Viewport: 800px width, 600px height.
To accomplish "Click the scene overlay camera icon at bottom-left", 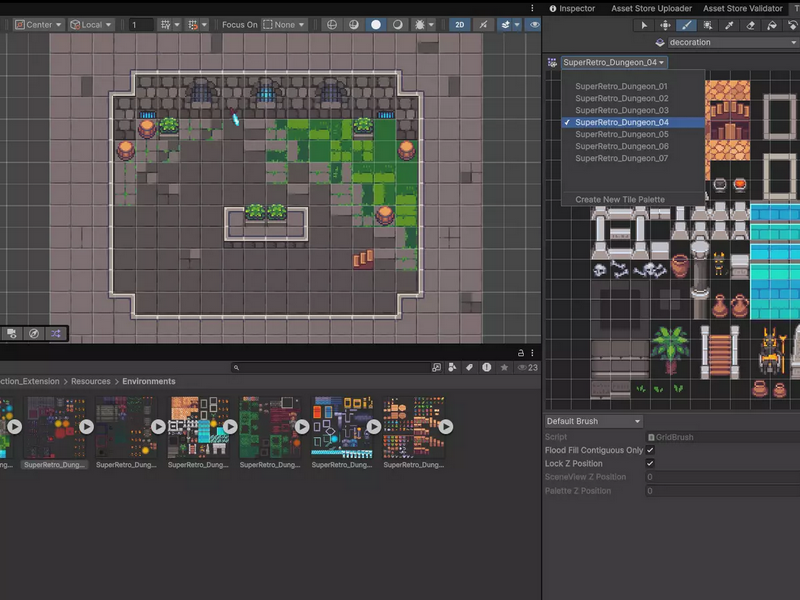I will tap(12, 334).
